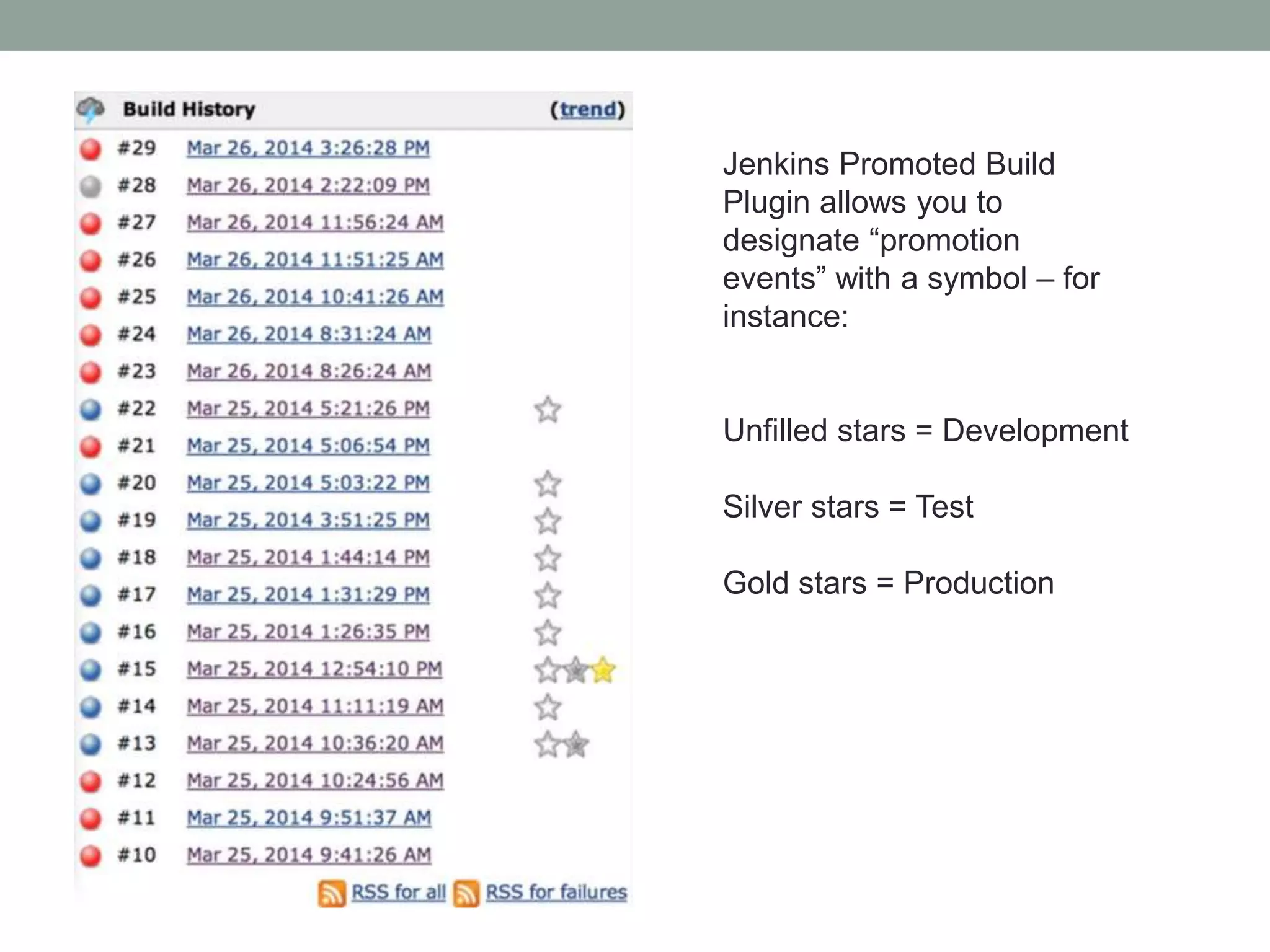Open build Mar 25, 2014 9:41:26 AM
Screen dimensions: 1270x952
click(309, 855)
